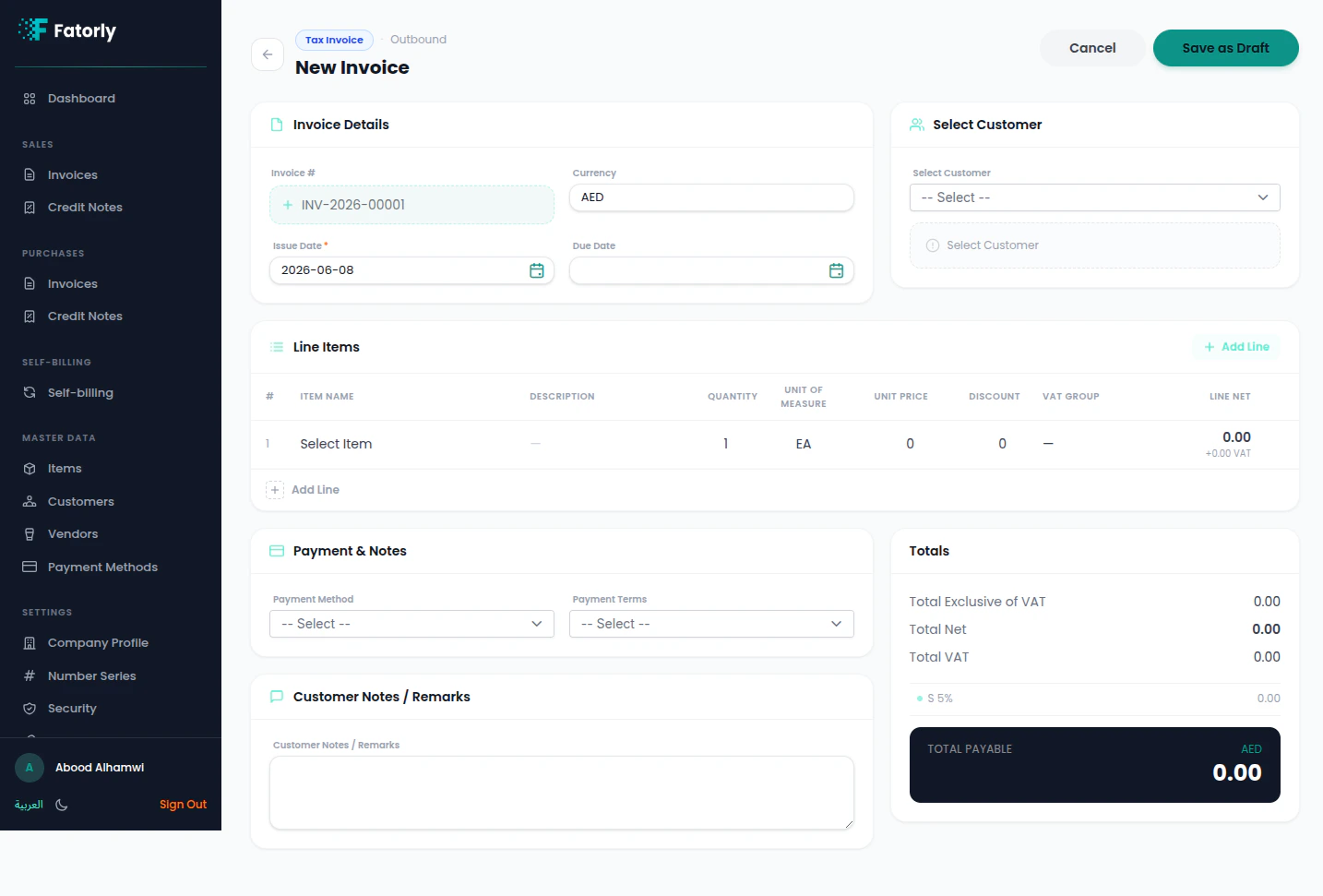Click the Sales Invoices icon
The width and height of the screenshot is (1323, 896).
[x=30, y=175]
